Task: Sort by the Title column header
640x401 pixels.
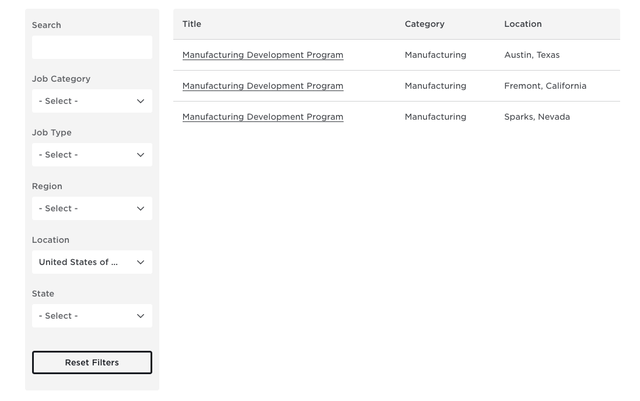Action: click(x=191, y=24)
